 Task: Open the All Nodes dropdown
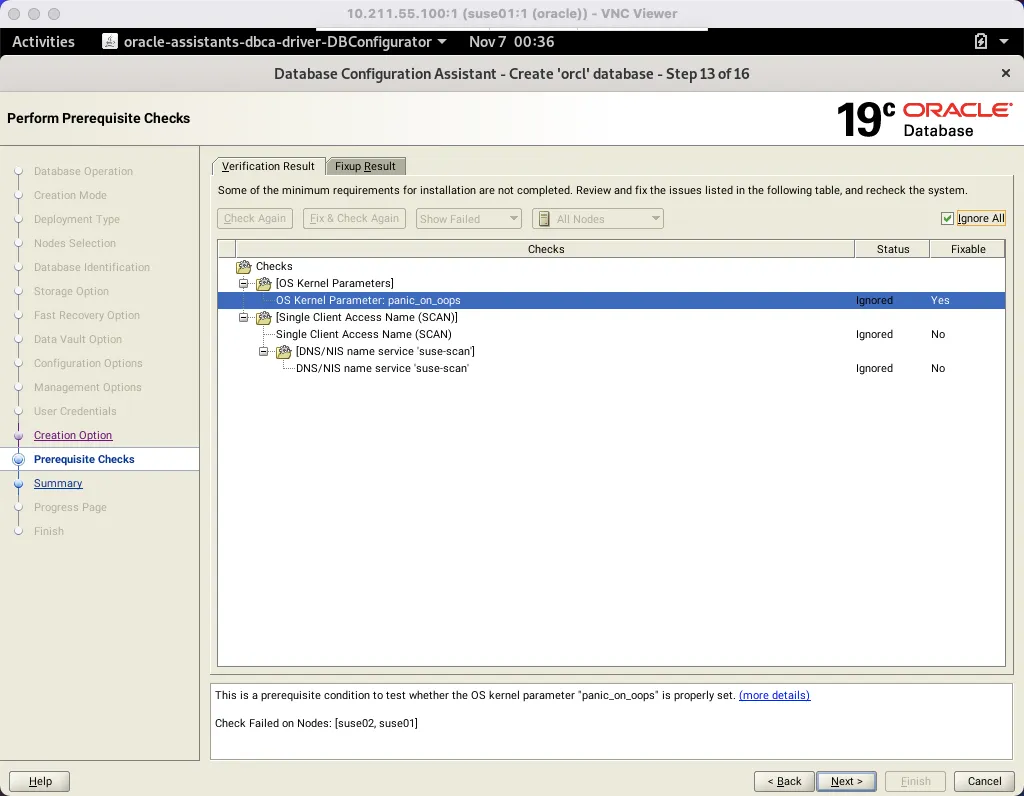655,218
